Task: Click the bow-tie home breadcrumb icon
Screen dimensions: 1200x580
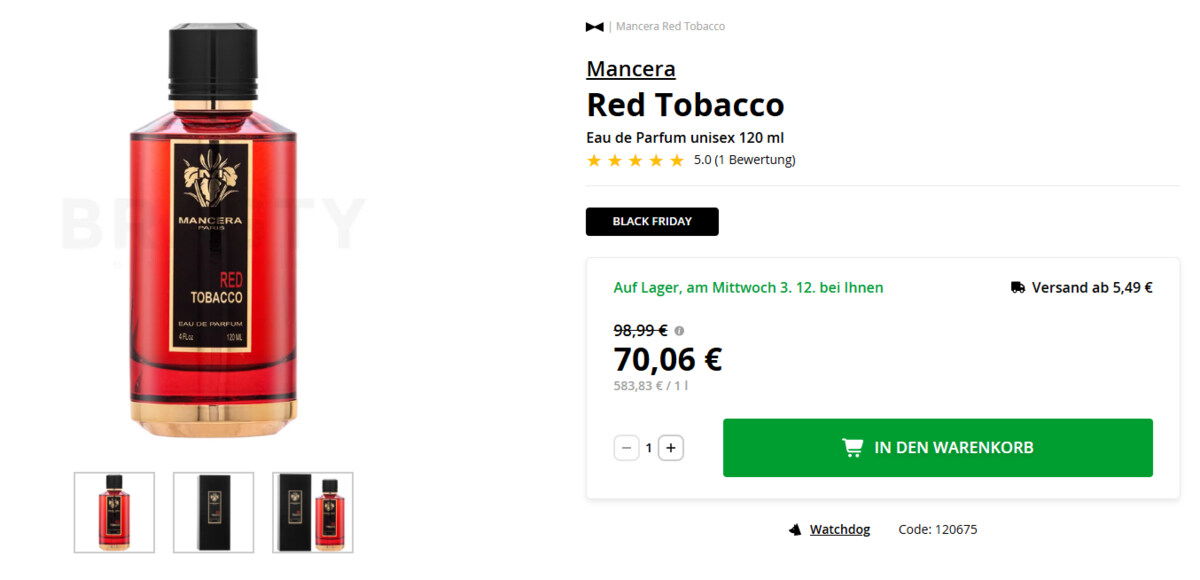Action: (594, 27)
